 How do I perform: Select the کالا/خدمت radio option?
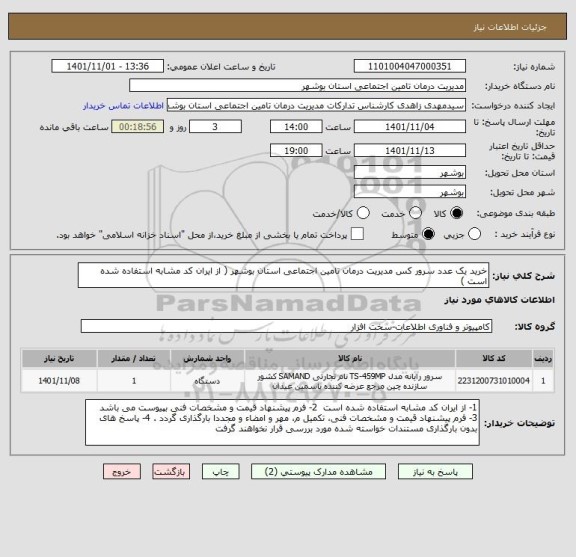pyautogui.click(x=363, y=213)
